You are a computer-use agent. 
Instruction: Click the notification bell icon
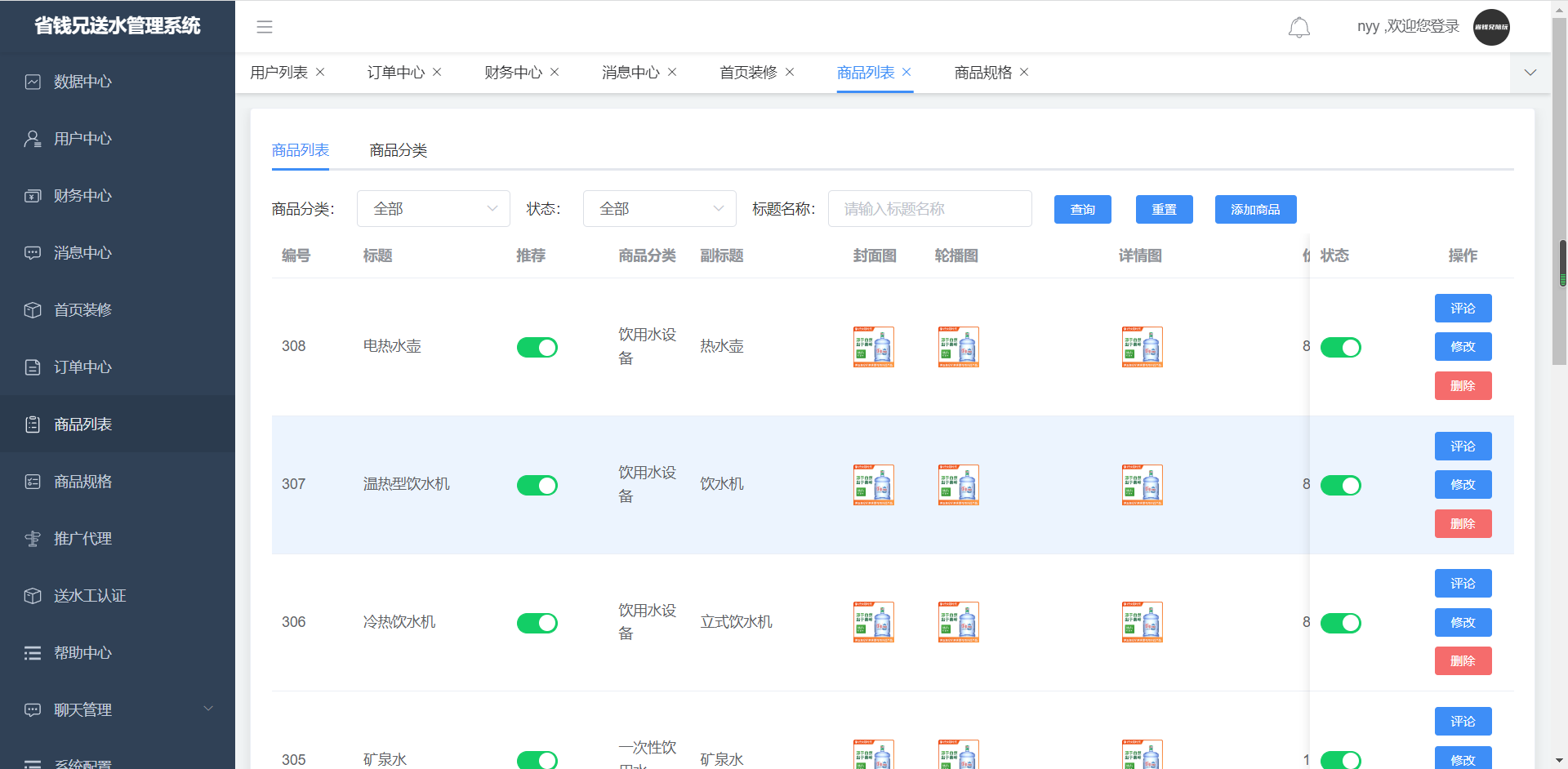click(1298, 28)
